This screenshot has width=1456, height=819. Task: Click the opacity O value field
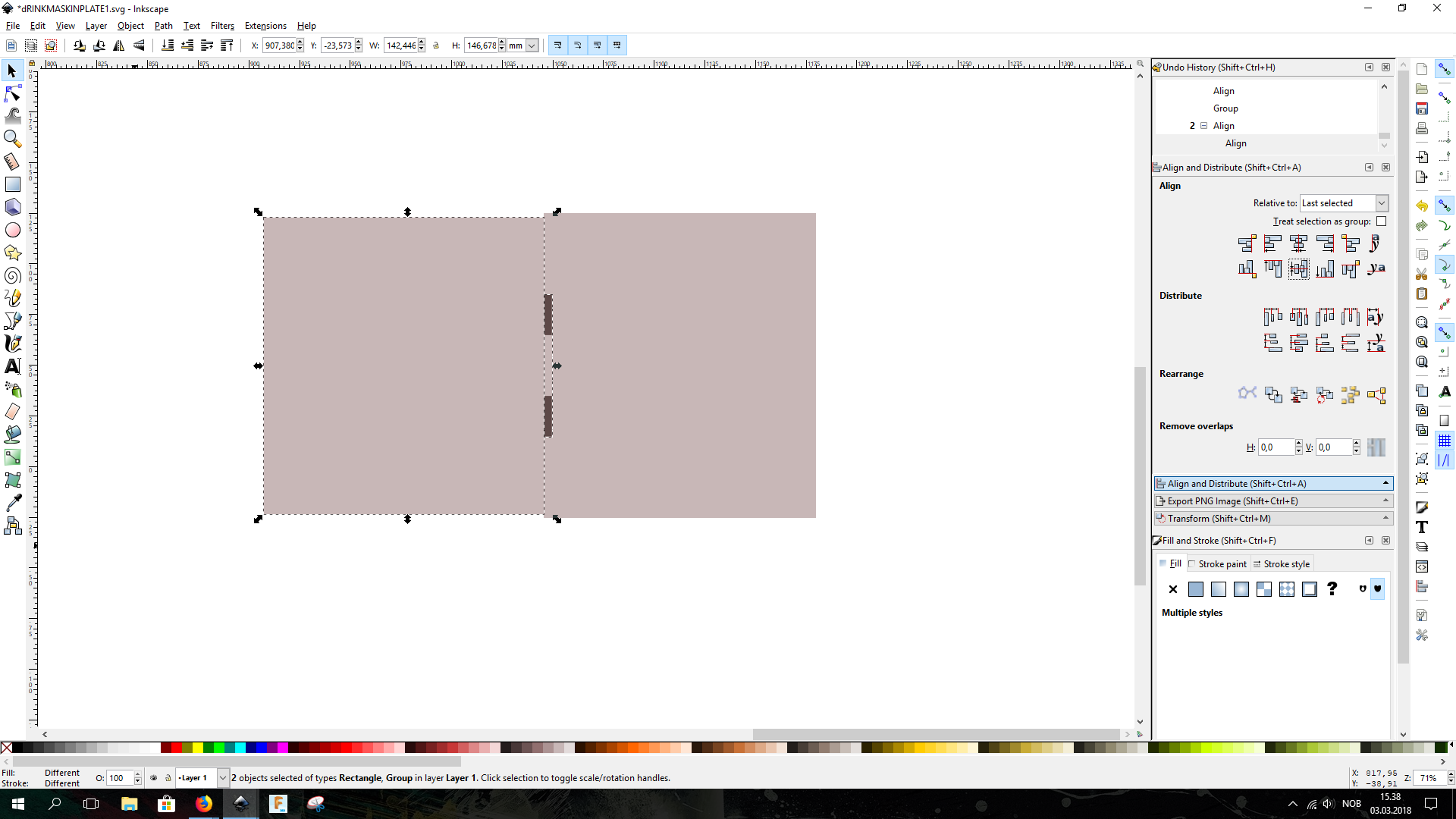[x=120, y=778]
